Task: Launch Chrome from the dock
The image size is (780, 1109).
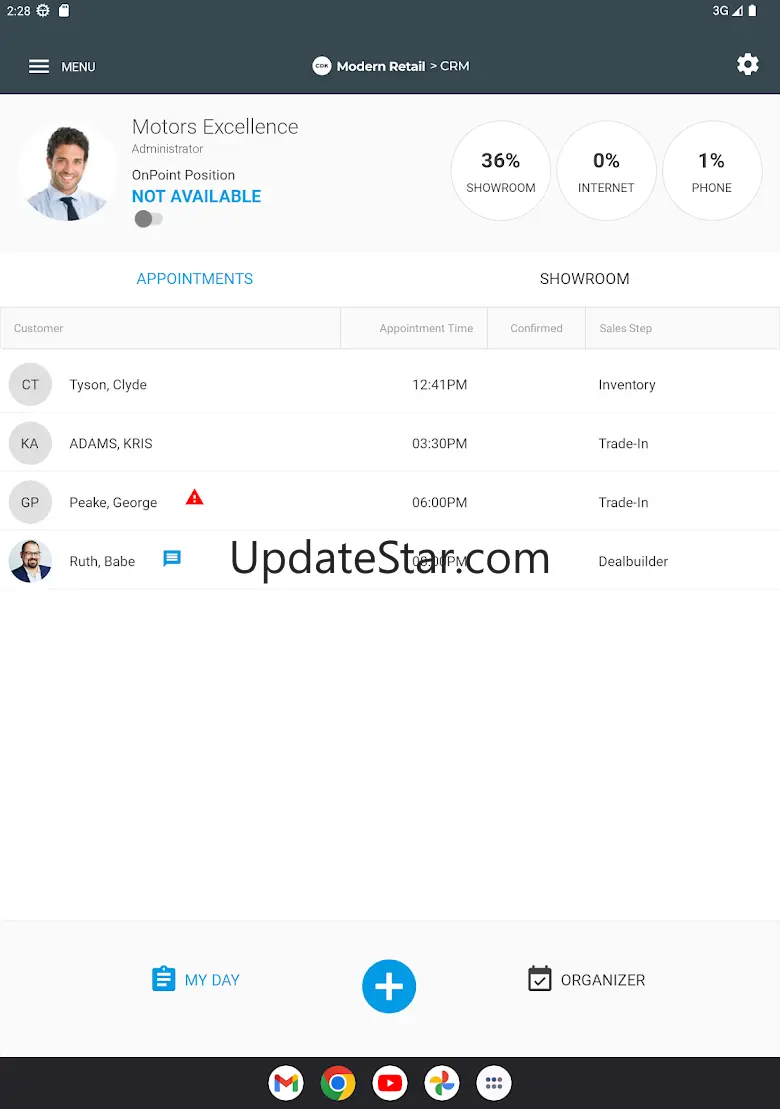Action: click(338, 1083)
